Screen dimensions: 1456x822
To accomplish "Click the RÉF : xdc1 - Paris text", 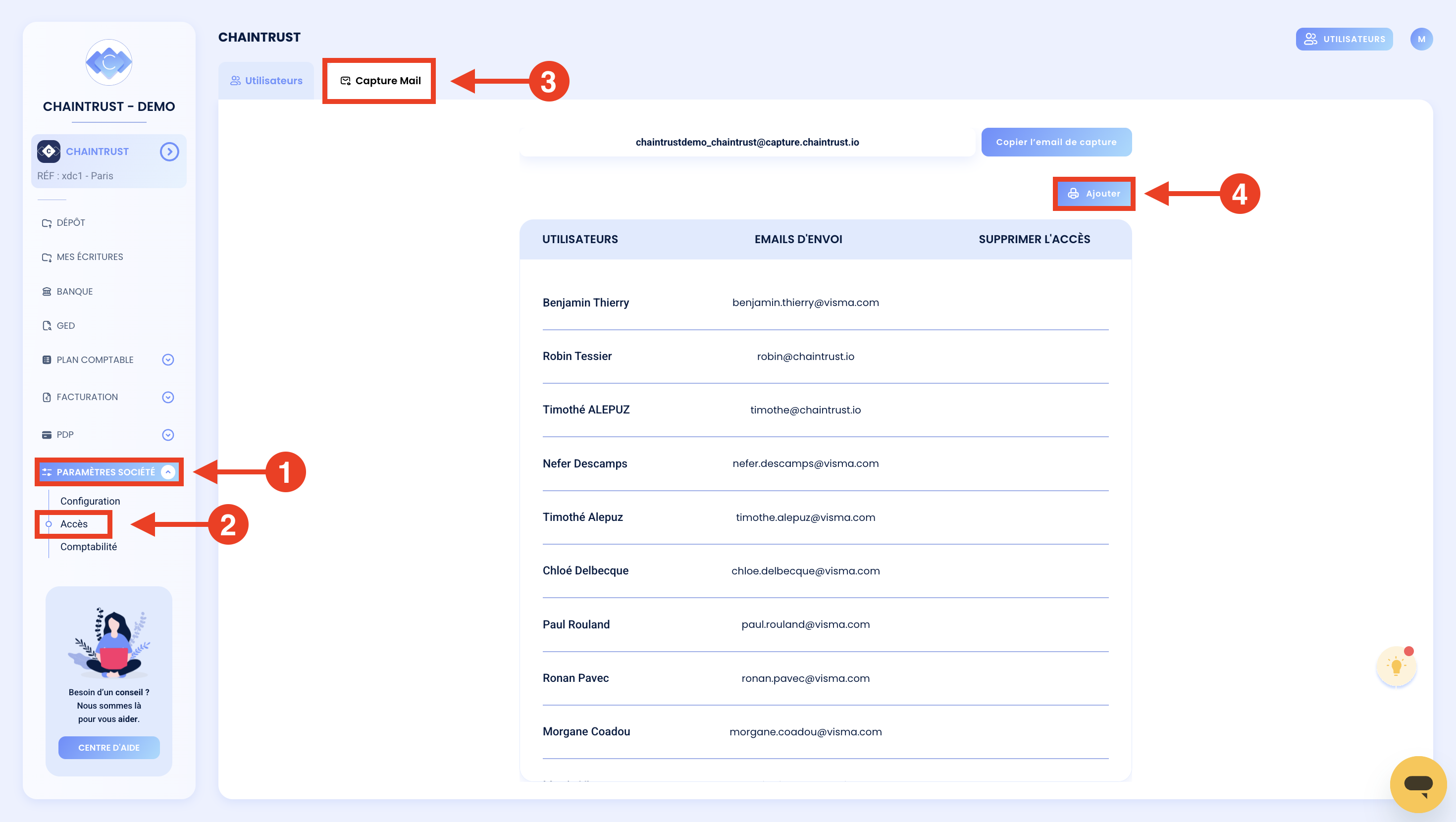I will click(x=75, y=176).
